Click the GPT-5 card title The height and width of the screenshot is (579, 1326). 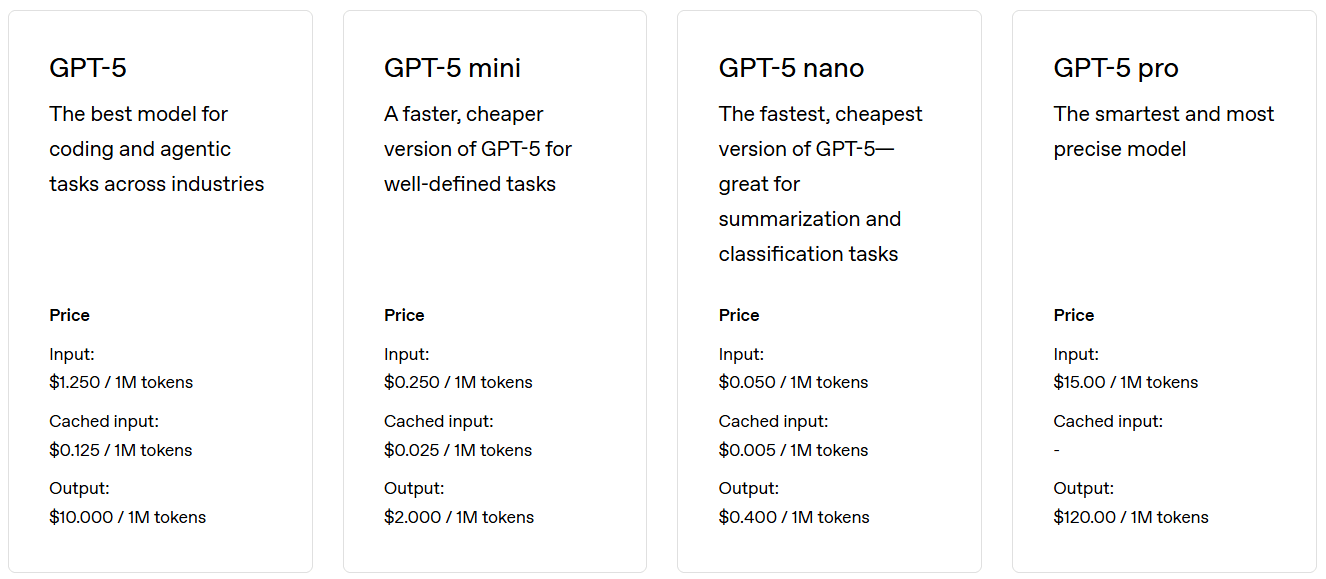click(88, 68)
